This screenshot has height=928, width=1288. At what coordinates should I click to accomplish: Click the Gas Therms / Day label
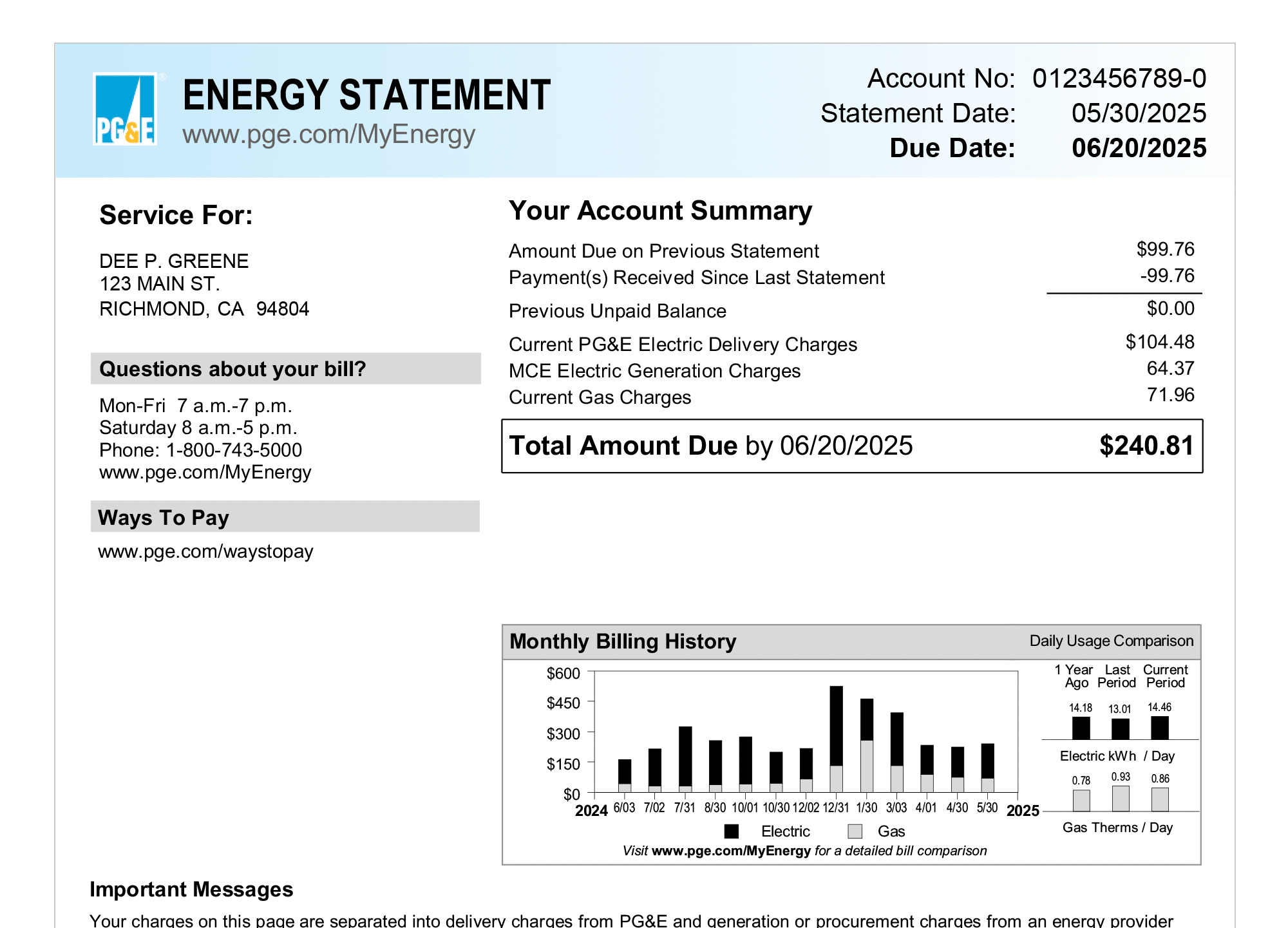pos(1117,828)
